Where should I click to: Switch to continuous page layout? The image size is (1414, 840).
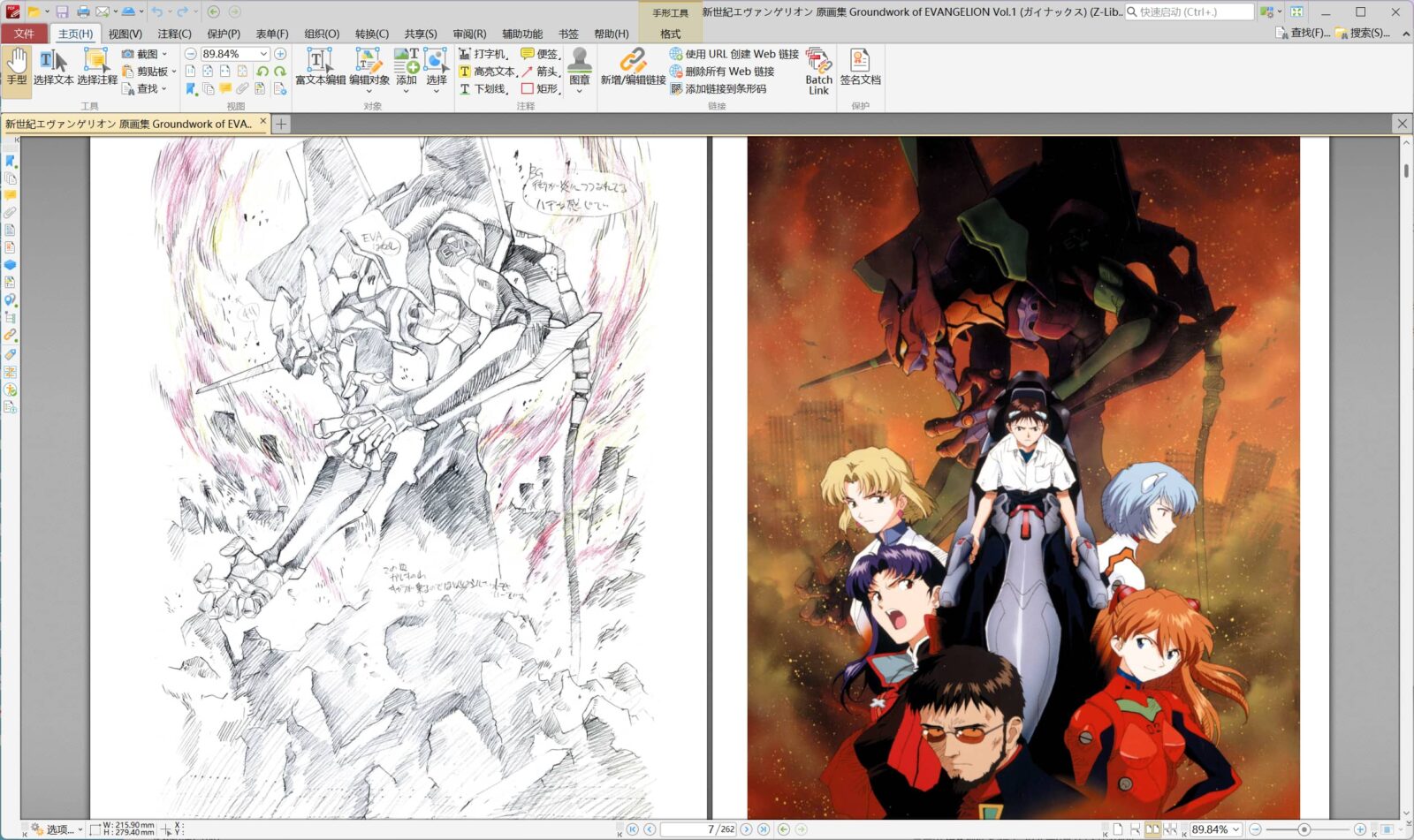click(1136, 829)
